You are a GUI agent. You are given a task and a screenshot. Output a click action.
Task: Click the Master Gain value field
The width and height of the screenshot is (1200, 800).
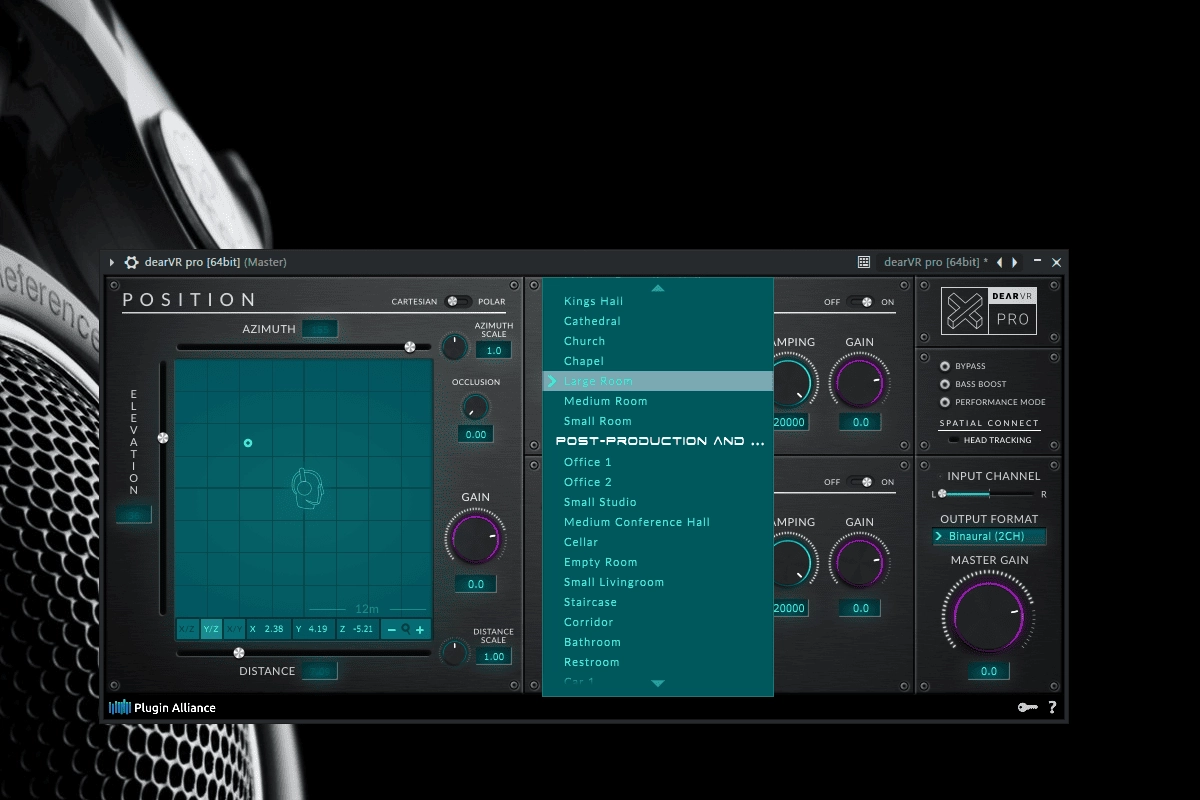coord(989,671)
